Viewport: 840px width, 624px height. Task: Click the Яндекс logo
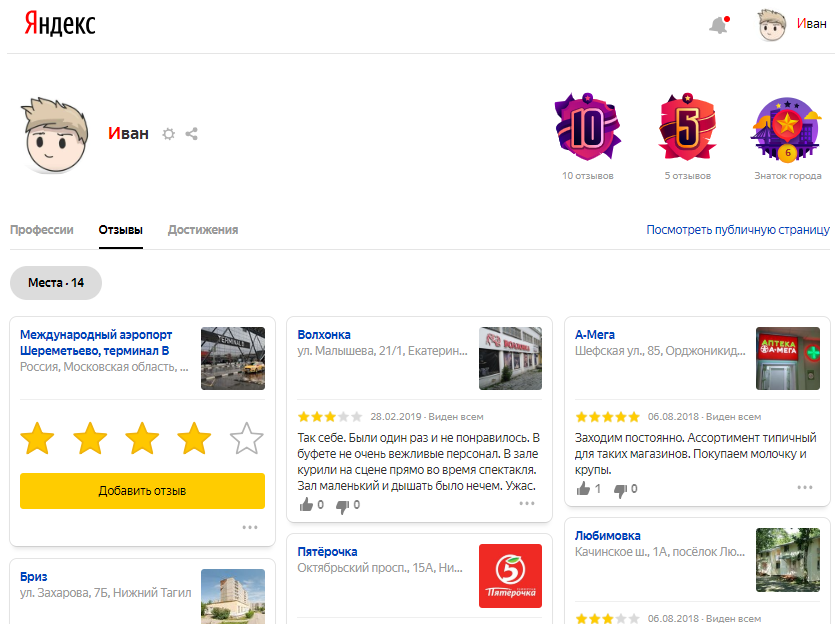click(x=60, y=25)
